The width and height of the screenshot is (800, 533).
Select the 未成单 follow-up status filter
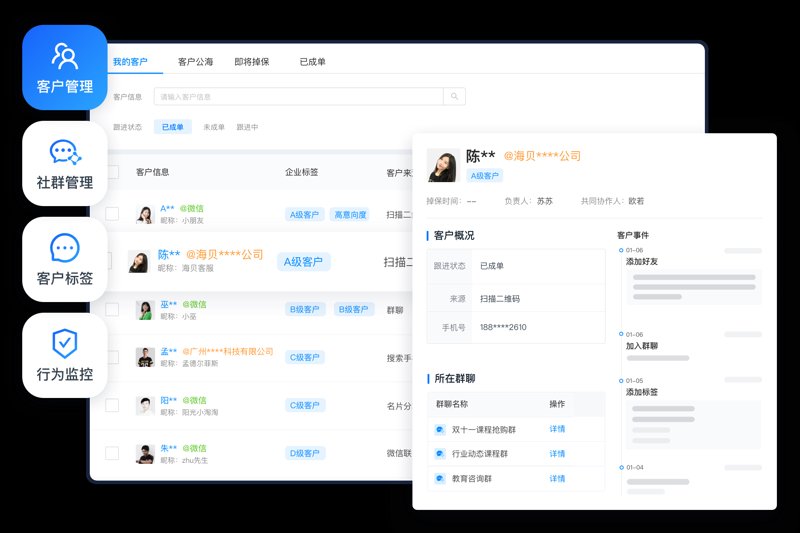(x=214, y=127)
